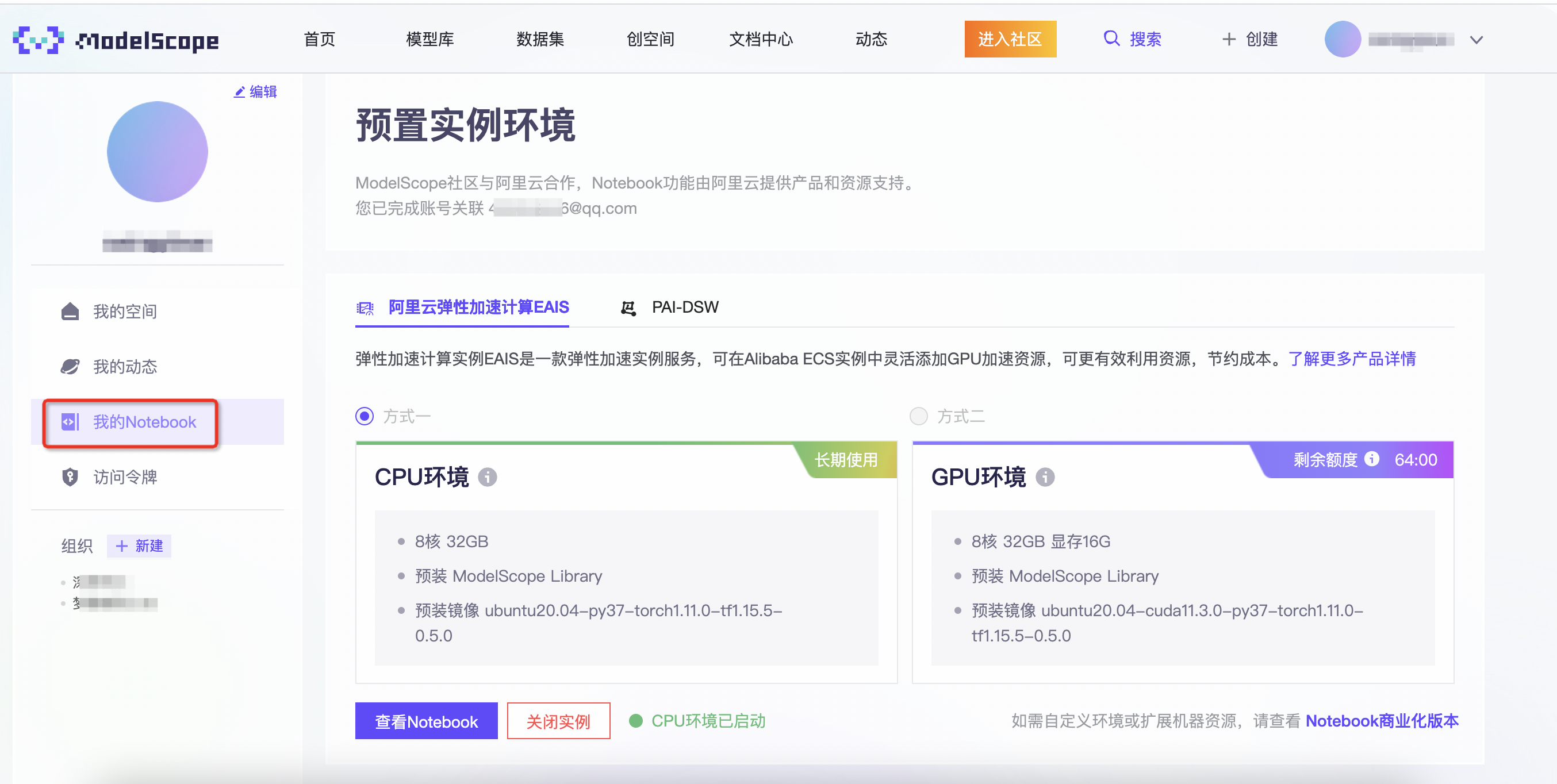Open the Notebook商业化版本 link
This screenshot has width=1557, height=784.
pyautogui.click(x=1382, y=721)
